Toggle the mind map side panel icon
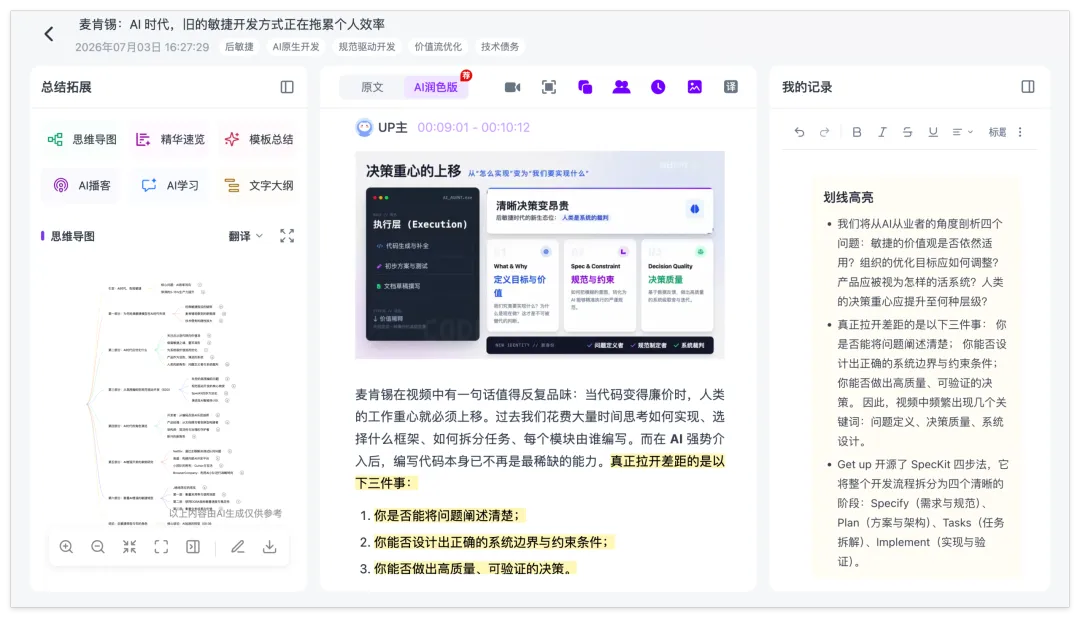The height and width of the screenshot is (618, 1080). tap(193, 547)
